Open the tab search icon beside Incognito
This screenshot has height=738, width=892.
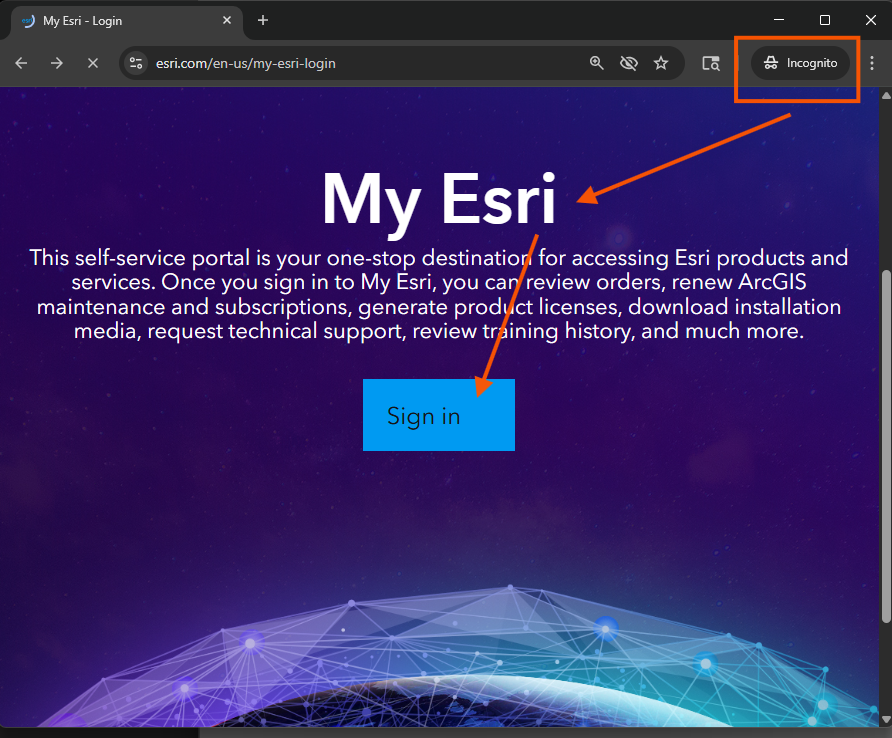[x=711, y=63]
